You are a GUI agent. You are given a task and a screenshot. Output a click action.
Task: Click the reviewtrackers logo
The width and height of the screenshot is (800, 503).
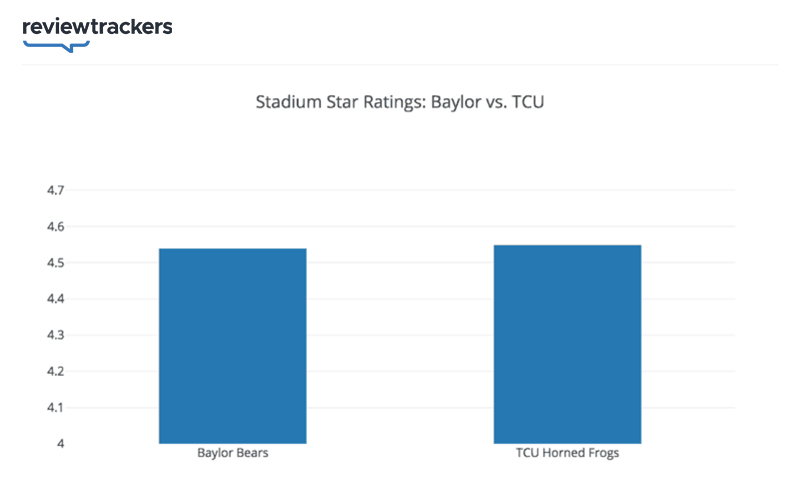point(97,27)
